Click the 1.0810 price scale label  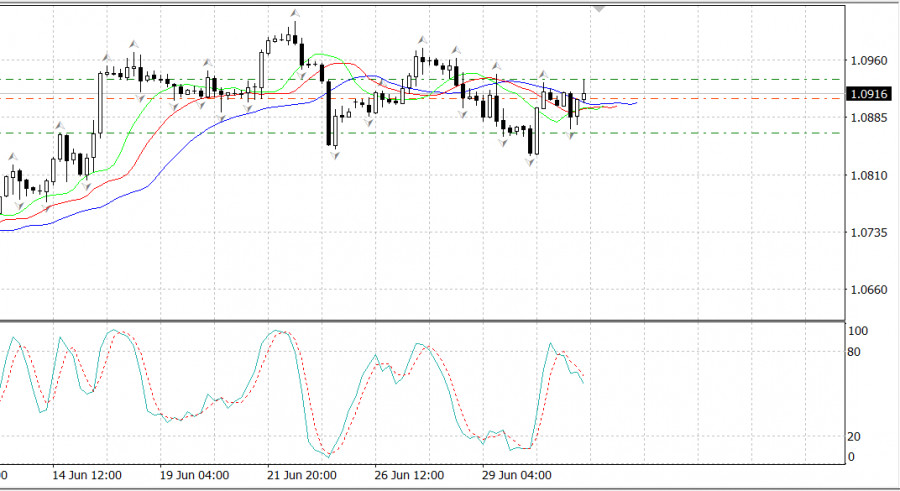click(x=867, y=175)
